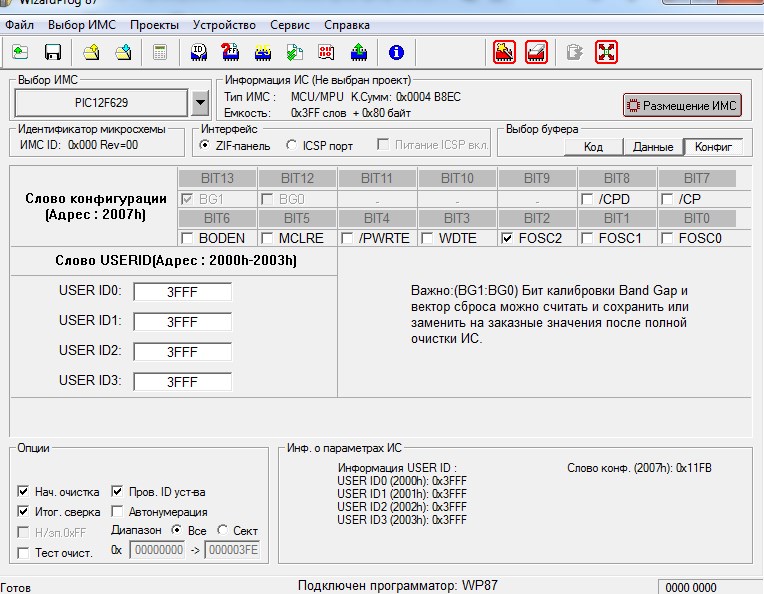The height and width of the screenshot is (594, 764).
Task: Enable the FOSC1 bit checkbox
Action: 587,238
